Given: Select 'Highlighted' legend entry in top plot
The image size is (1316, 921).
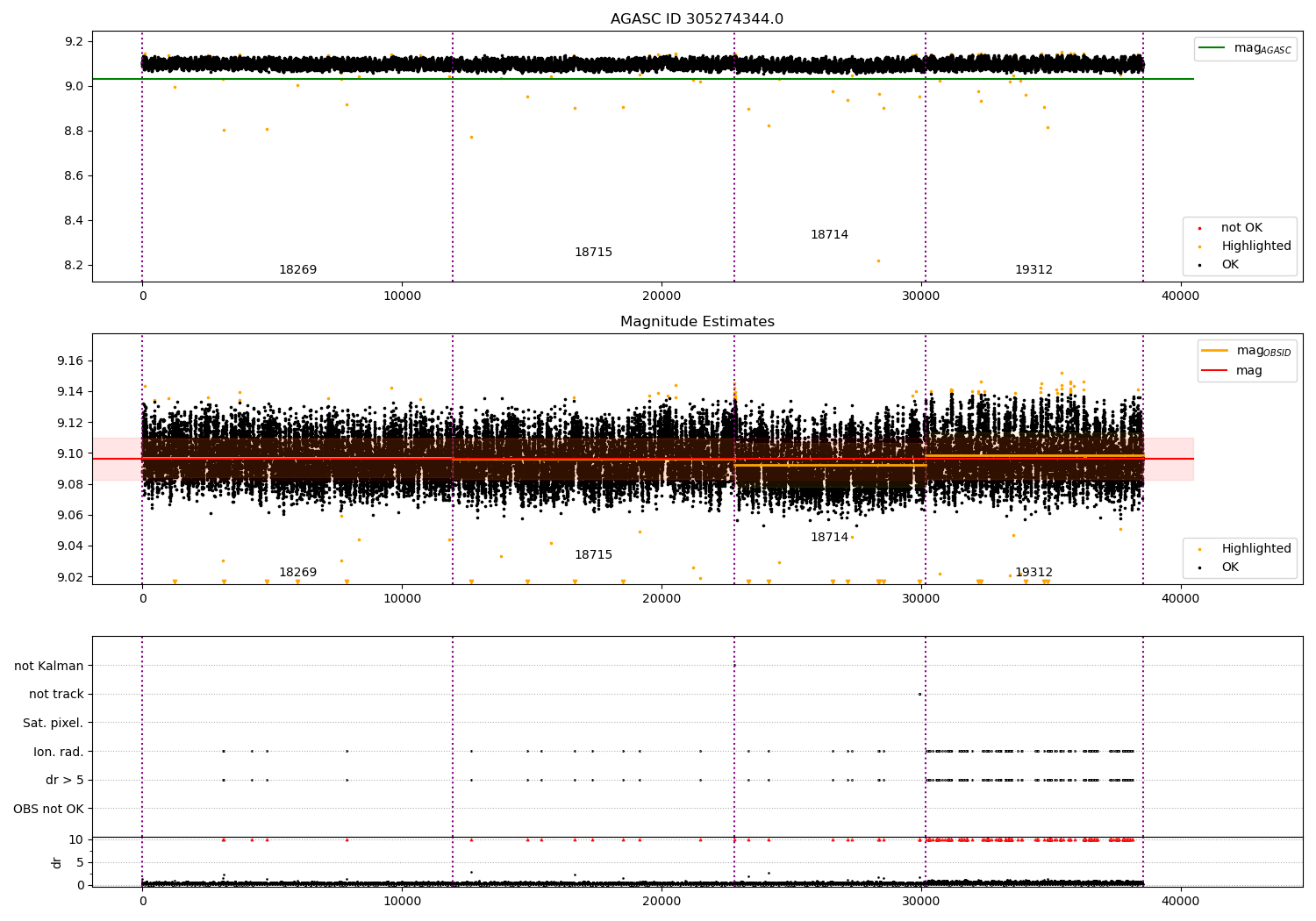Looking at the screenshot, I should coord(1256,246).
